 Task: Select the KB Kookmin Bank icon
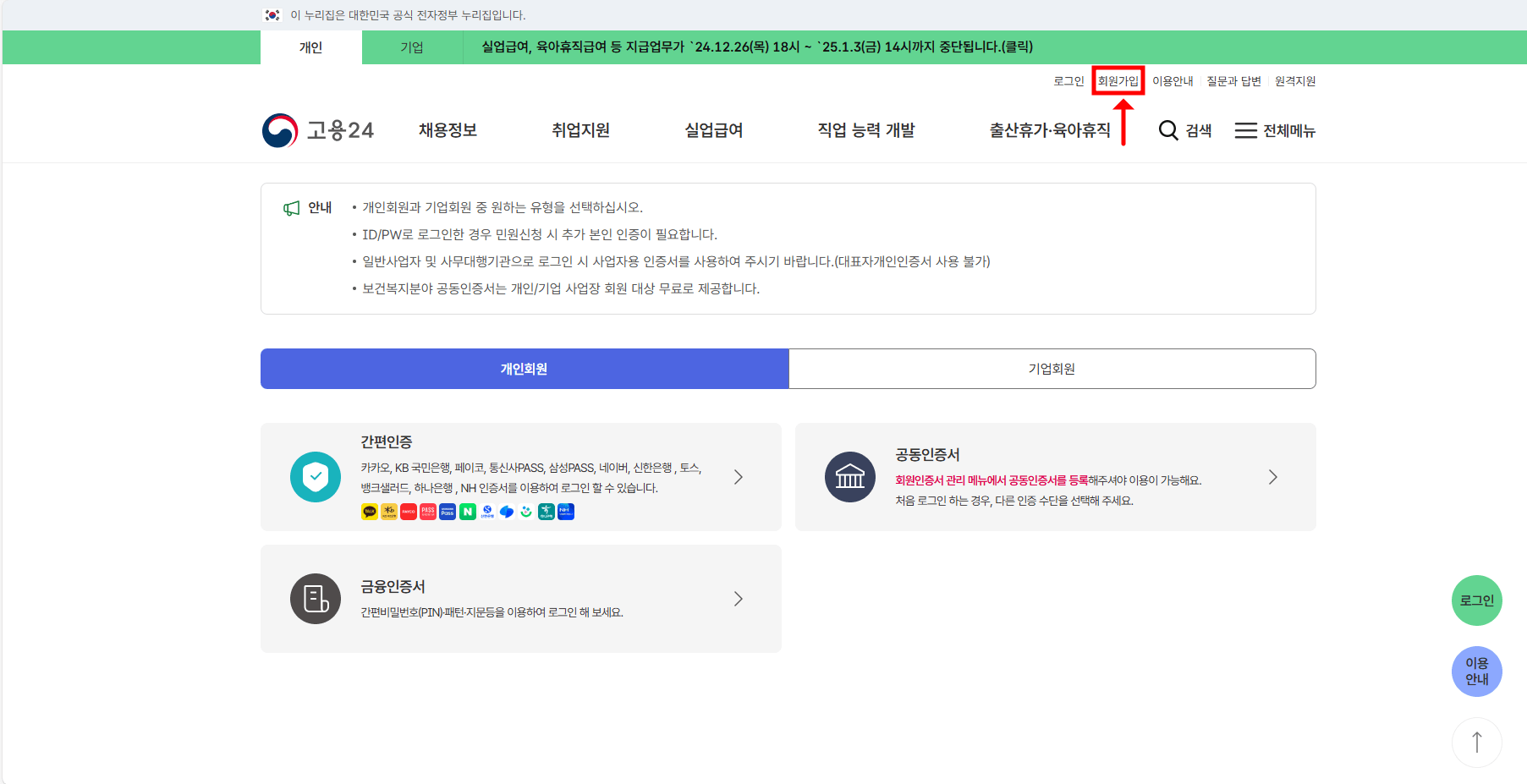pos(389,512)
